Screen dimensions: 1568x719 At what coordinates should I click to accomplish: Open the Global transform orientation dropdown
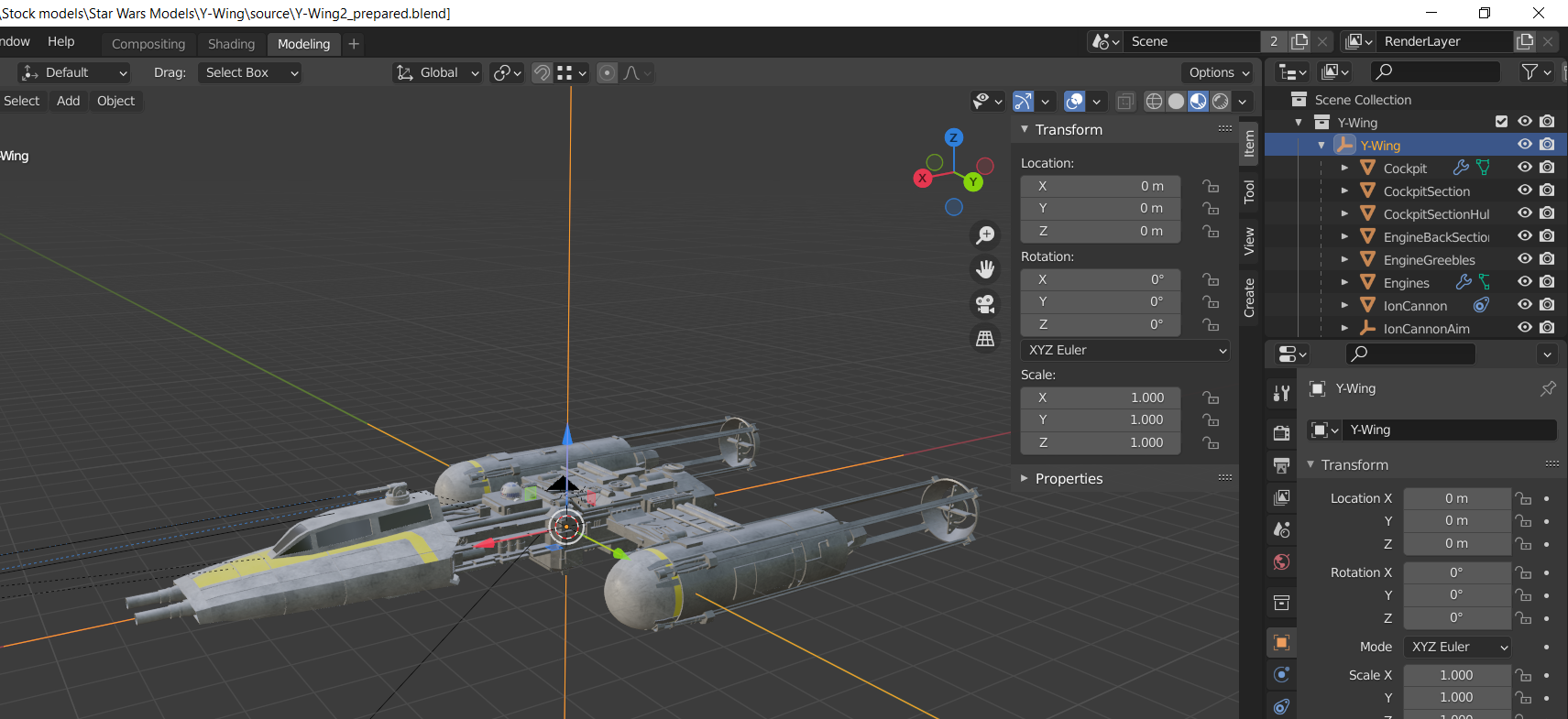(x=438, y=72)
